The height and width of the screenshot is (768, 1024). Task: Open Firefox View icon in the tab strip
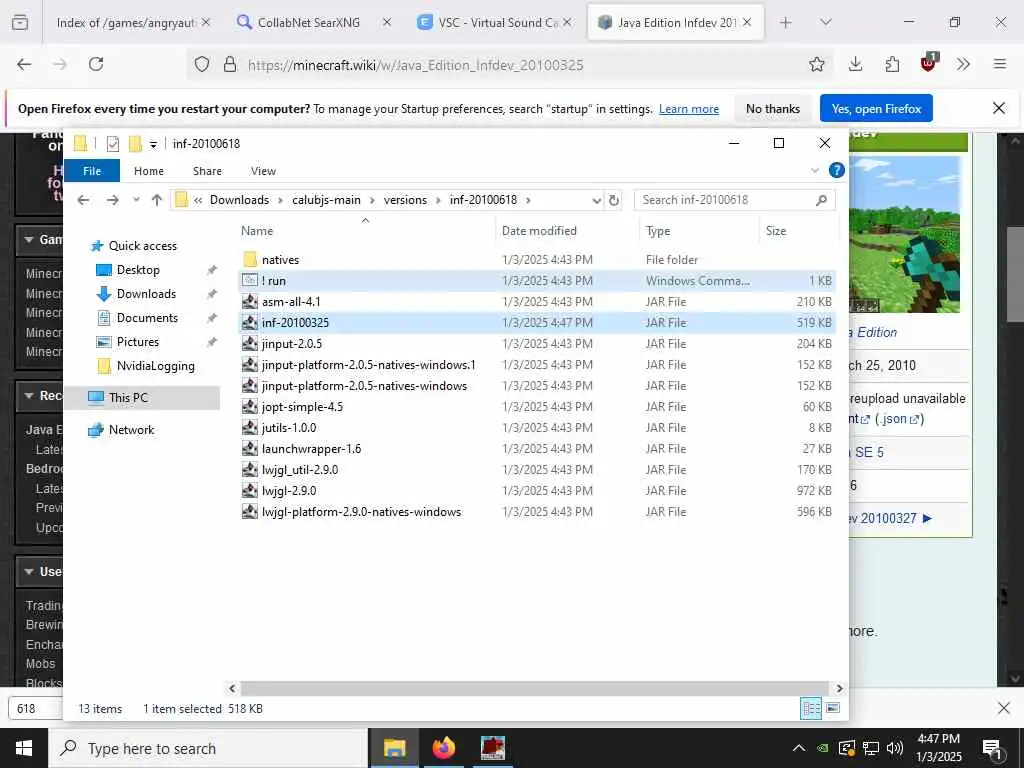[x=20, y=22]
